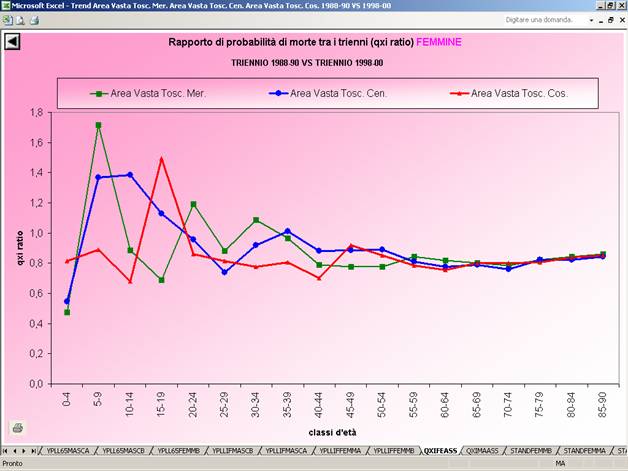Screen dimensions: 628x471
Task: Click the printer icon in the toolbar
Action: tap(34, 20)
